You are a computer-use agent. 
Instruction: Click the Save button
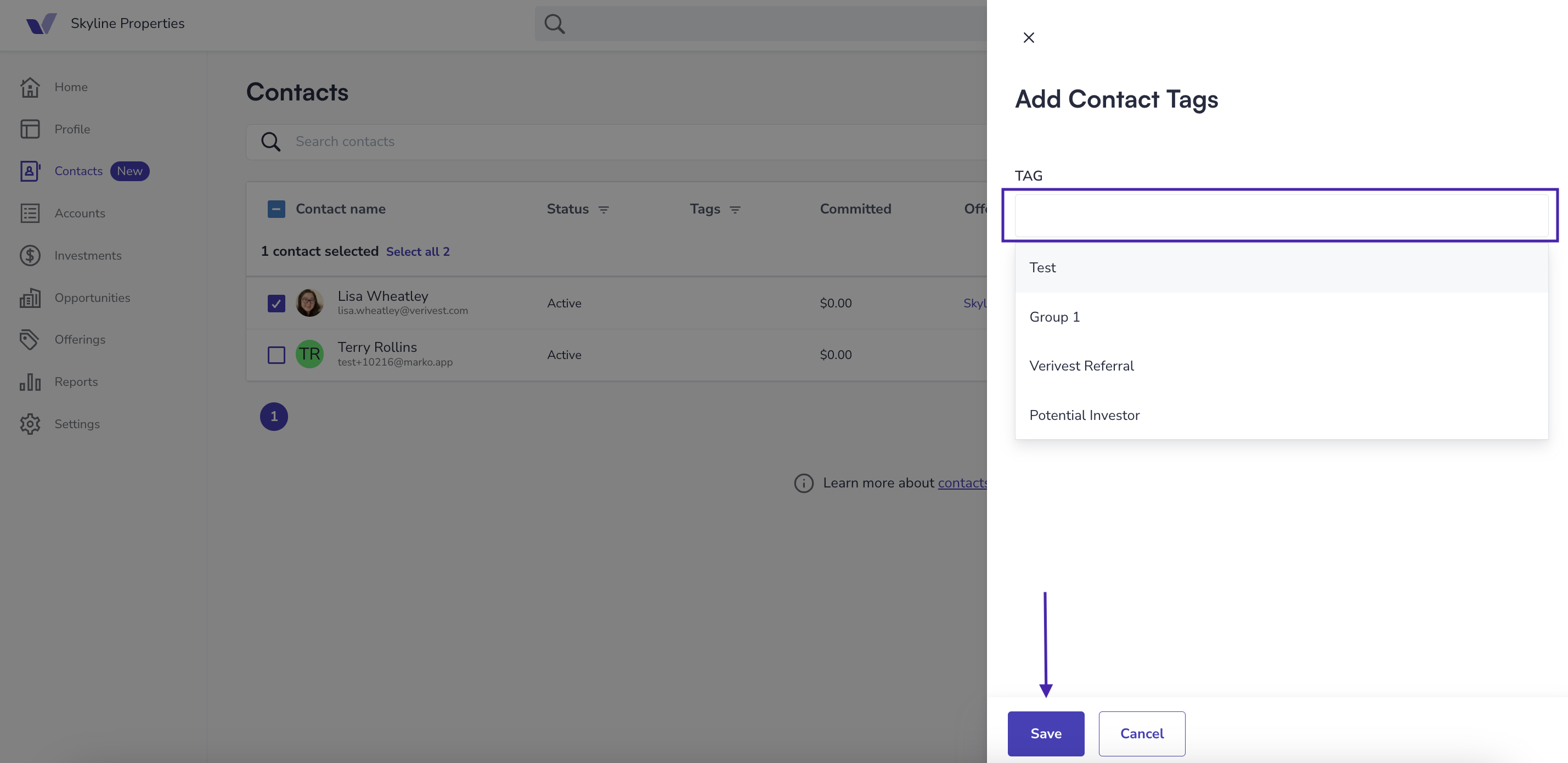[x=1046, y=733]
